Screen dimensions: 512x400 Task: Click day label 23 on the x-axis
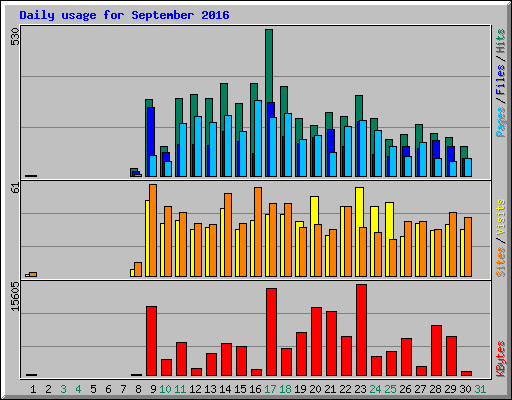click(360, 389)
